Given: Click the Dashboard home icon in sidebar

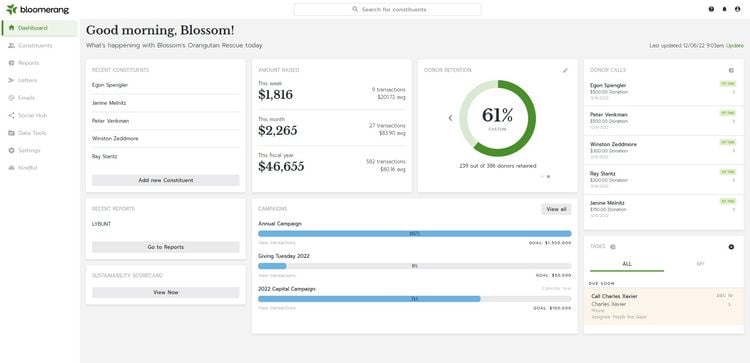Looking at the screenshot, I should point(11,28).
